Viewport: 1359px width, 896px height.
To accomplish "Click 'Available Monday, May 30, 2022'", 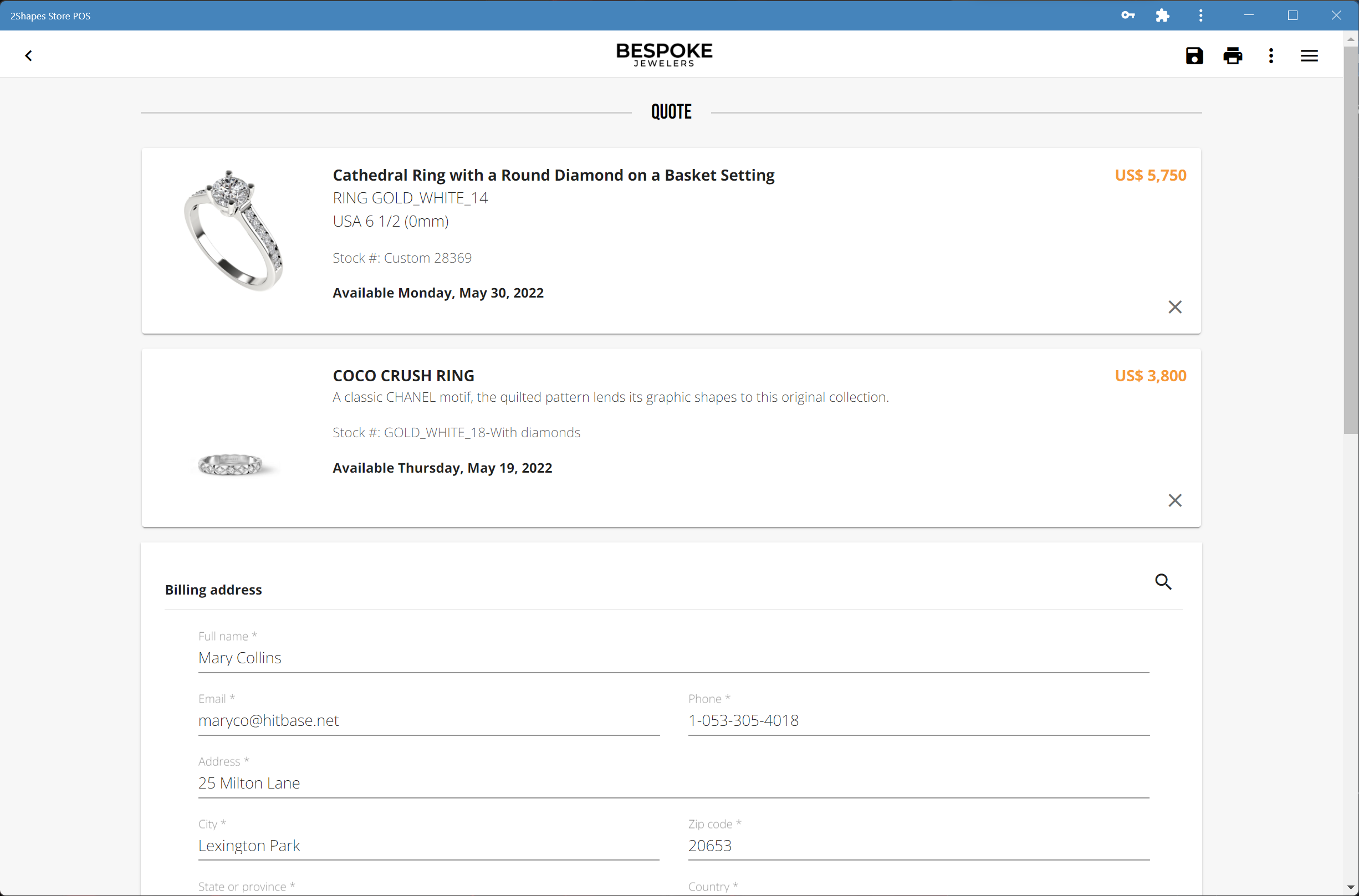I will coord(438,293).
